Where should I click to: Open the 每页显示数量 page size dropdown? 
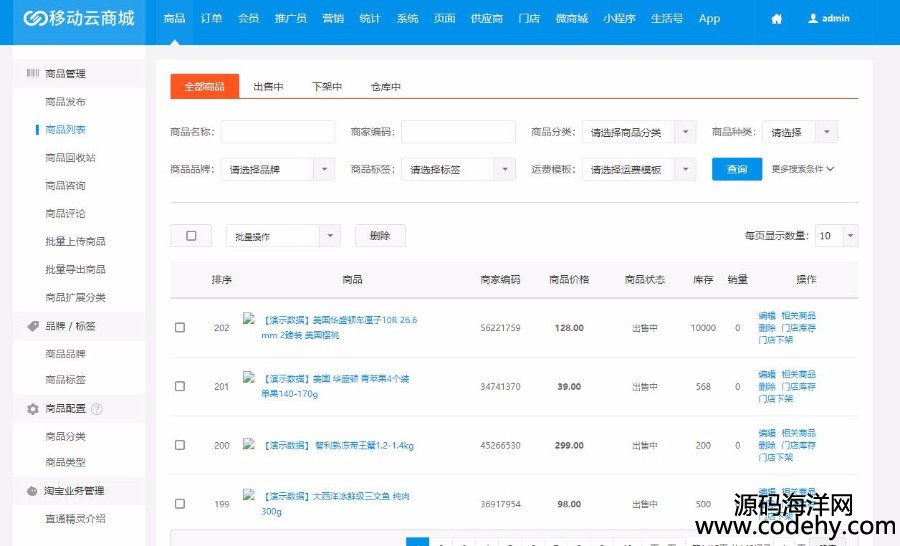(836, 236)
